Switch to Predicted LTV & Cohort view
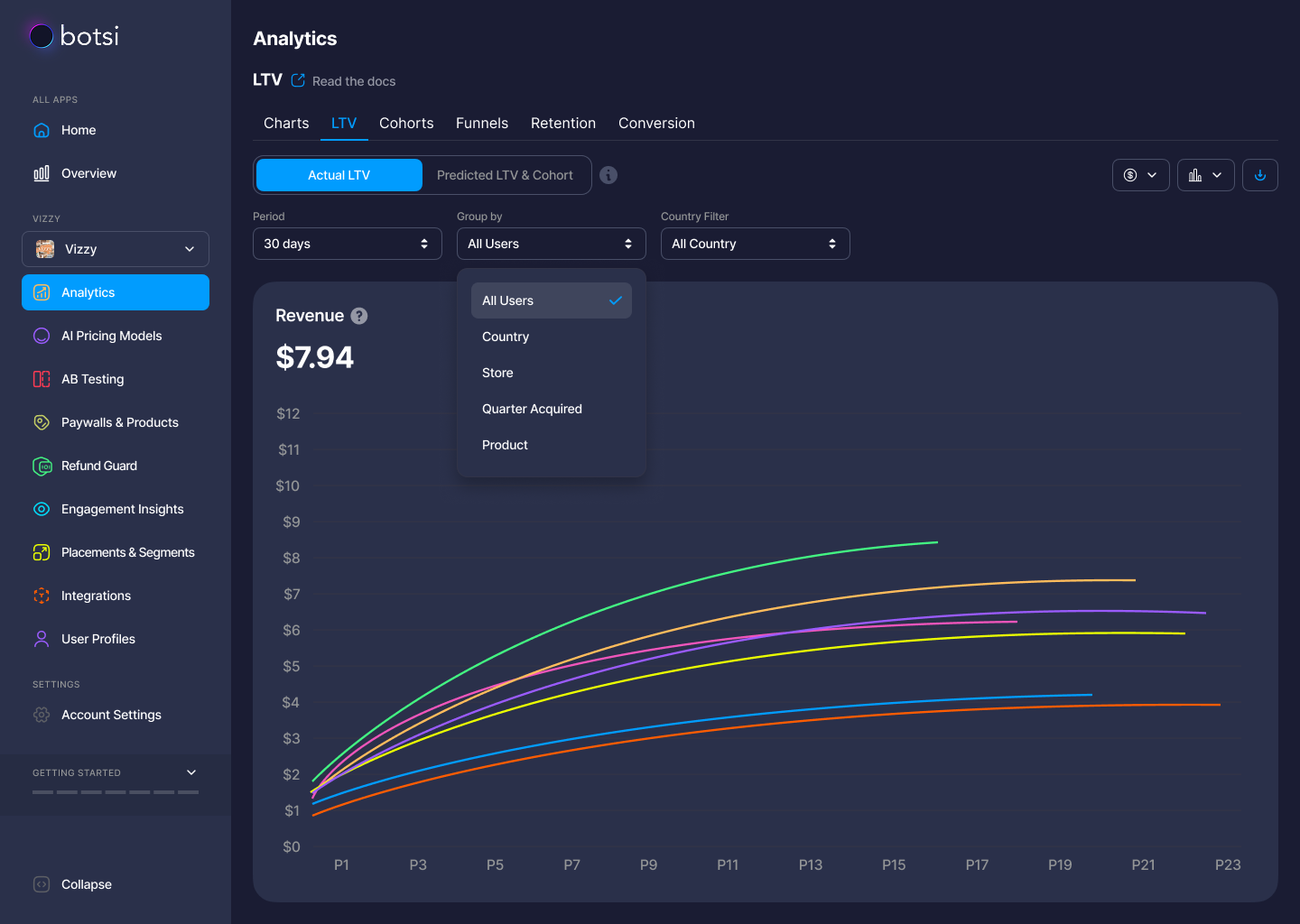The width and height of the screenshot is (1300, 924). [x=505, y=175]
